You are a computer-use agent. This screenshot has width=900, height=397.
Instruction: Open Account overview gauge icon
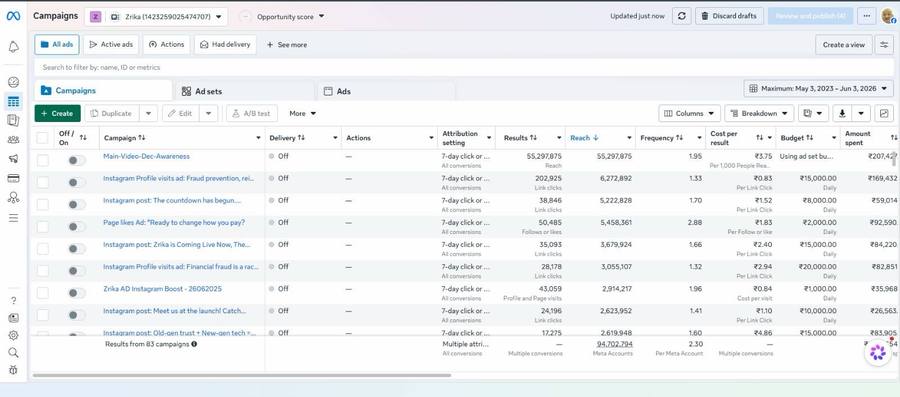[13, 82]
